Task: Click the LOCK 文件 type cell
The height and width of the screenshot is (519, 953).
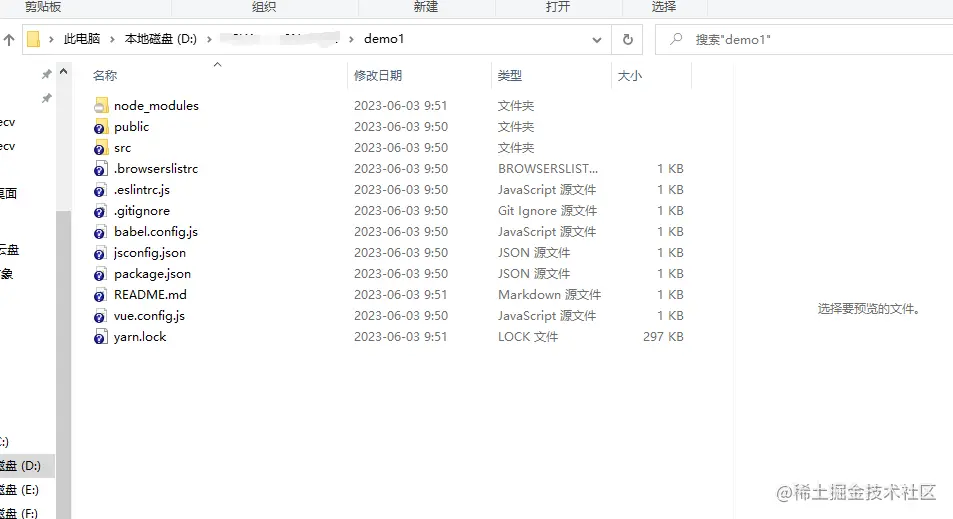Action: [528, 337]
